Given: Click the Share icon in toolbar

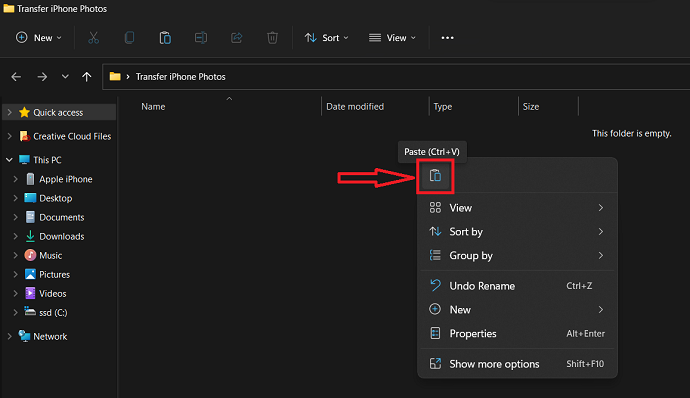Looking at the screenshot, I should (237, 38).
